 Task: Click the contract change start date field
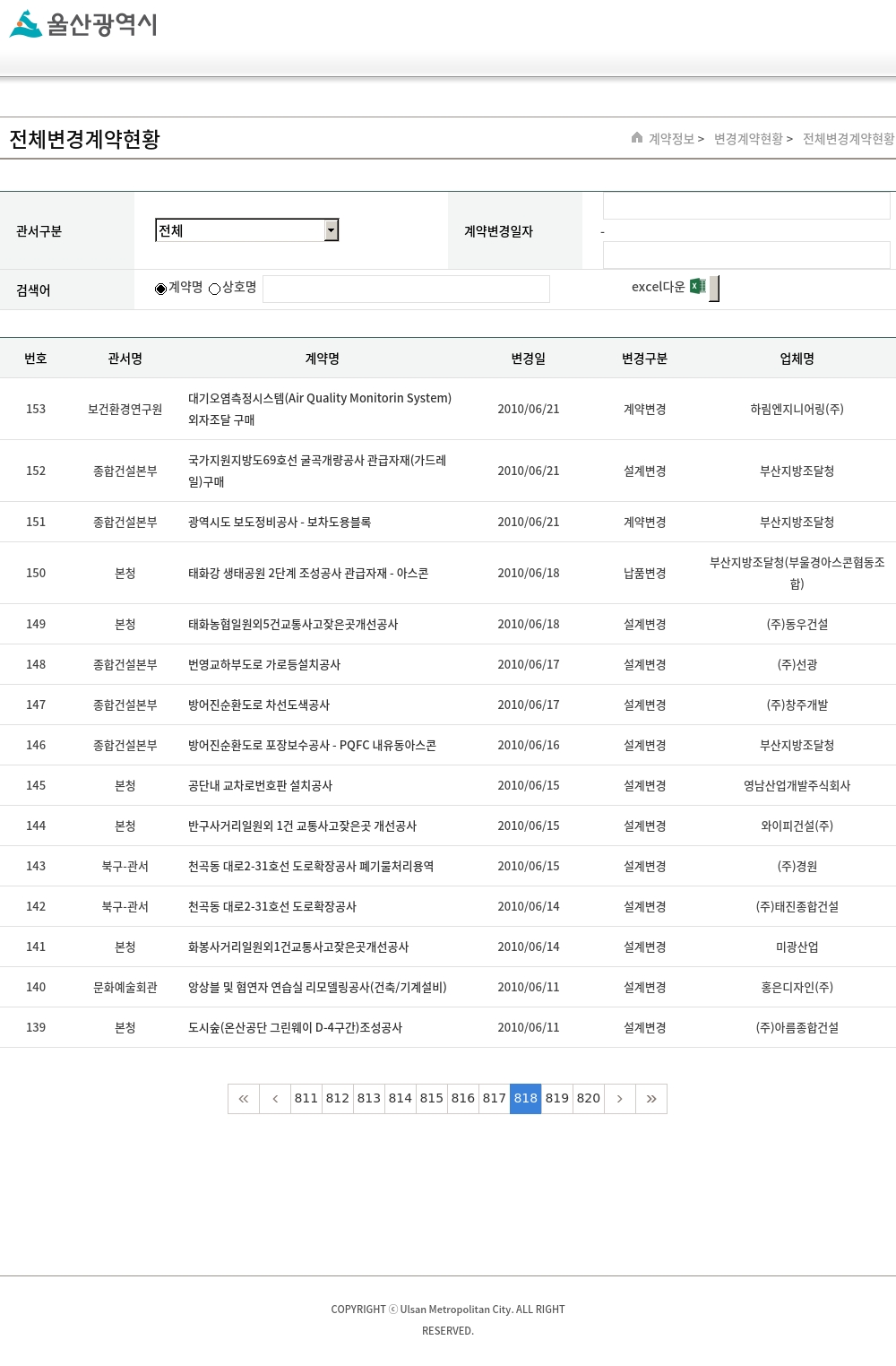pos(746,206)
